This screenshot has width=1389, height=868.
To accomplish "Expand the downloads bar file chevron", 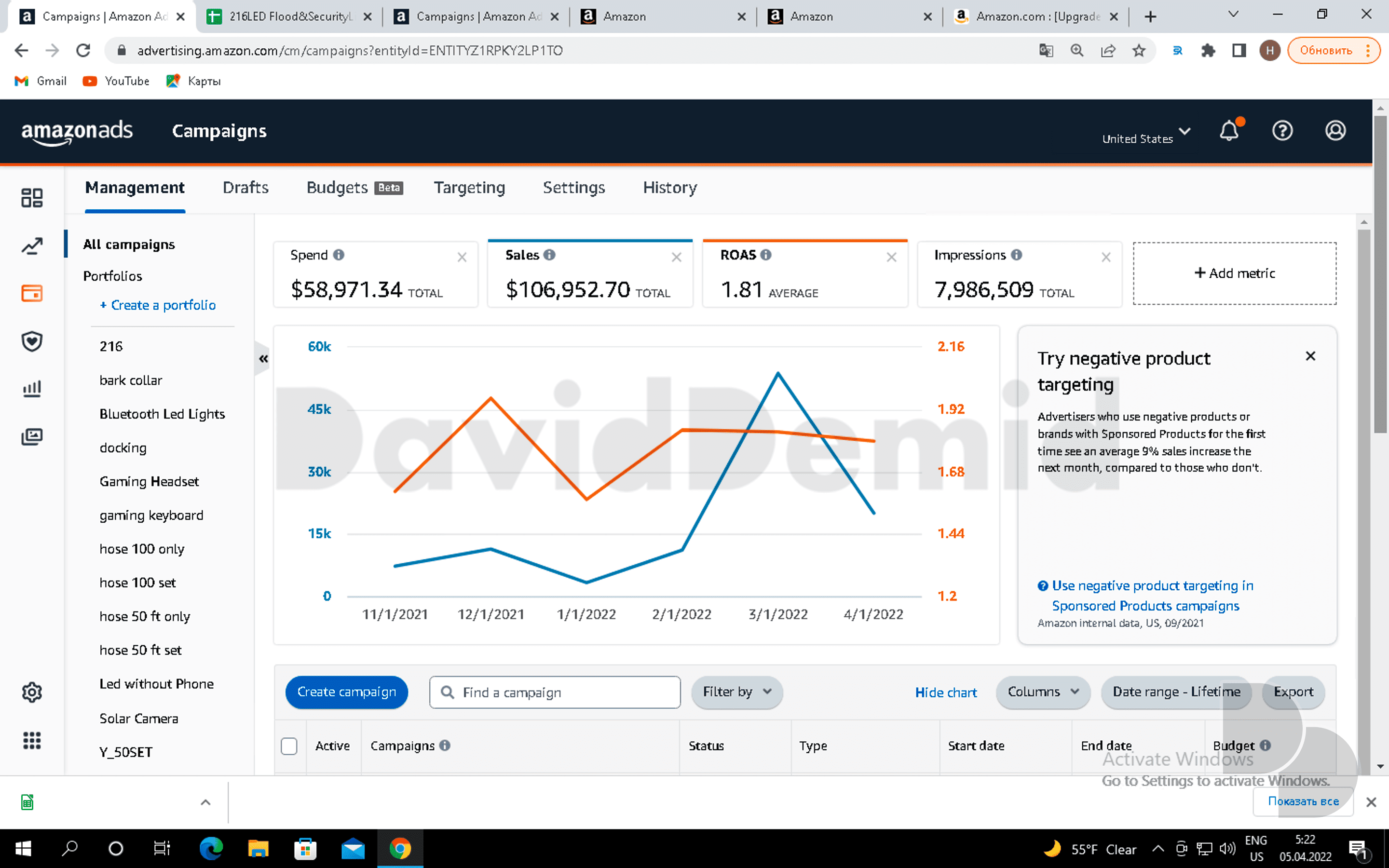I will (x=205, y=802).
